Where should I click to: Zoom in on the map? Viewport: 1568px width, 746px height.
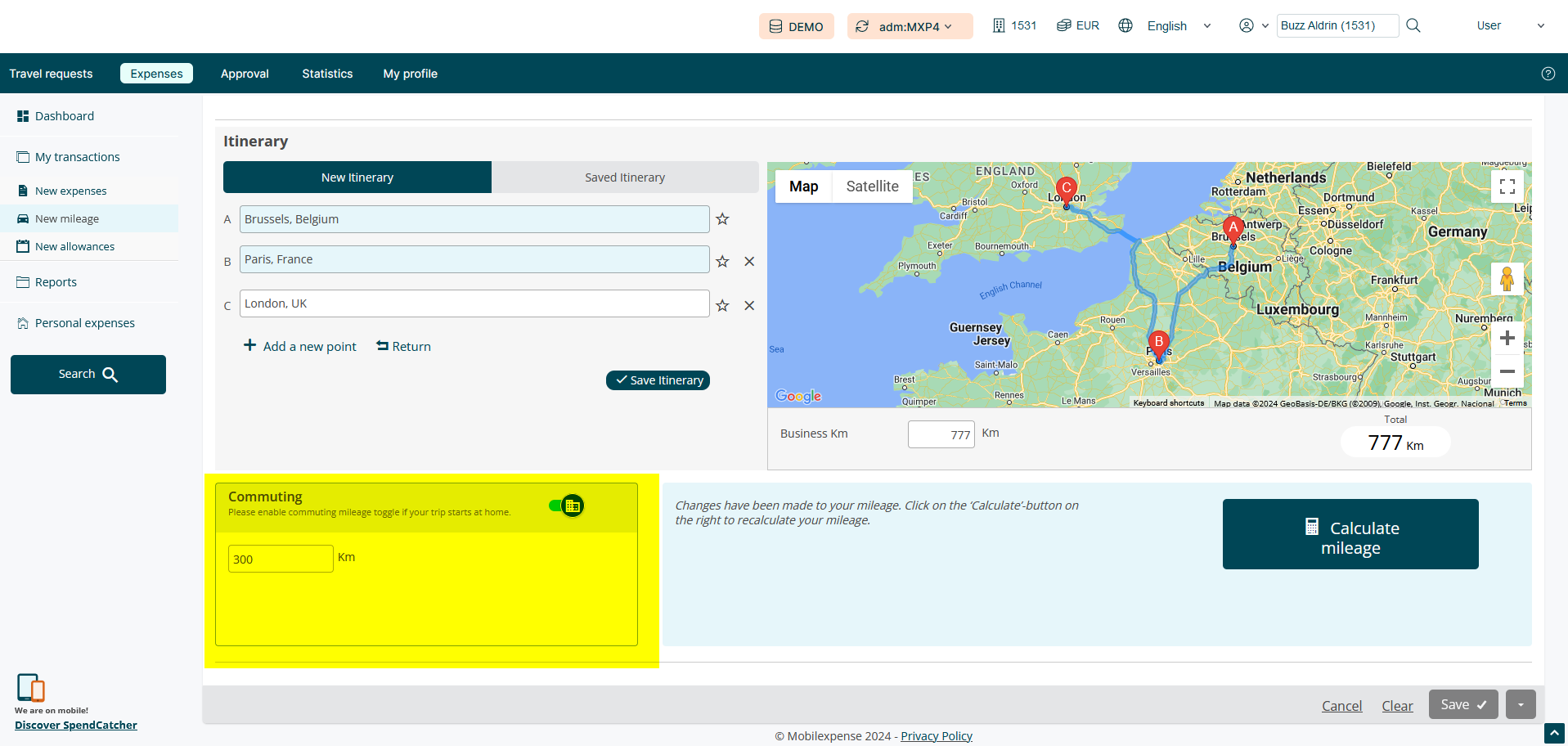pos(1507,339)
